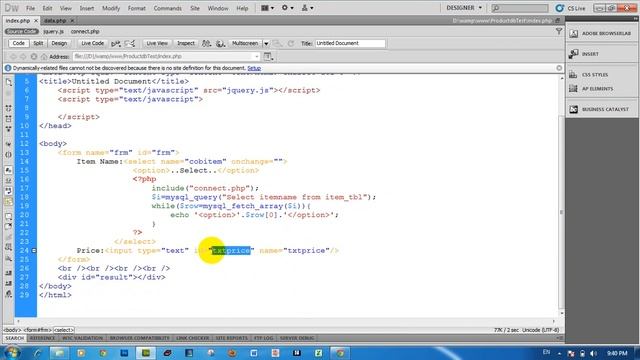Screen dimensions: 640x360
Task: Open the Edit menu
Action: click(47, 8)
